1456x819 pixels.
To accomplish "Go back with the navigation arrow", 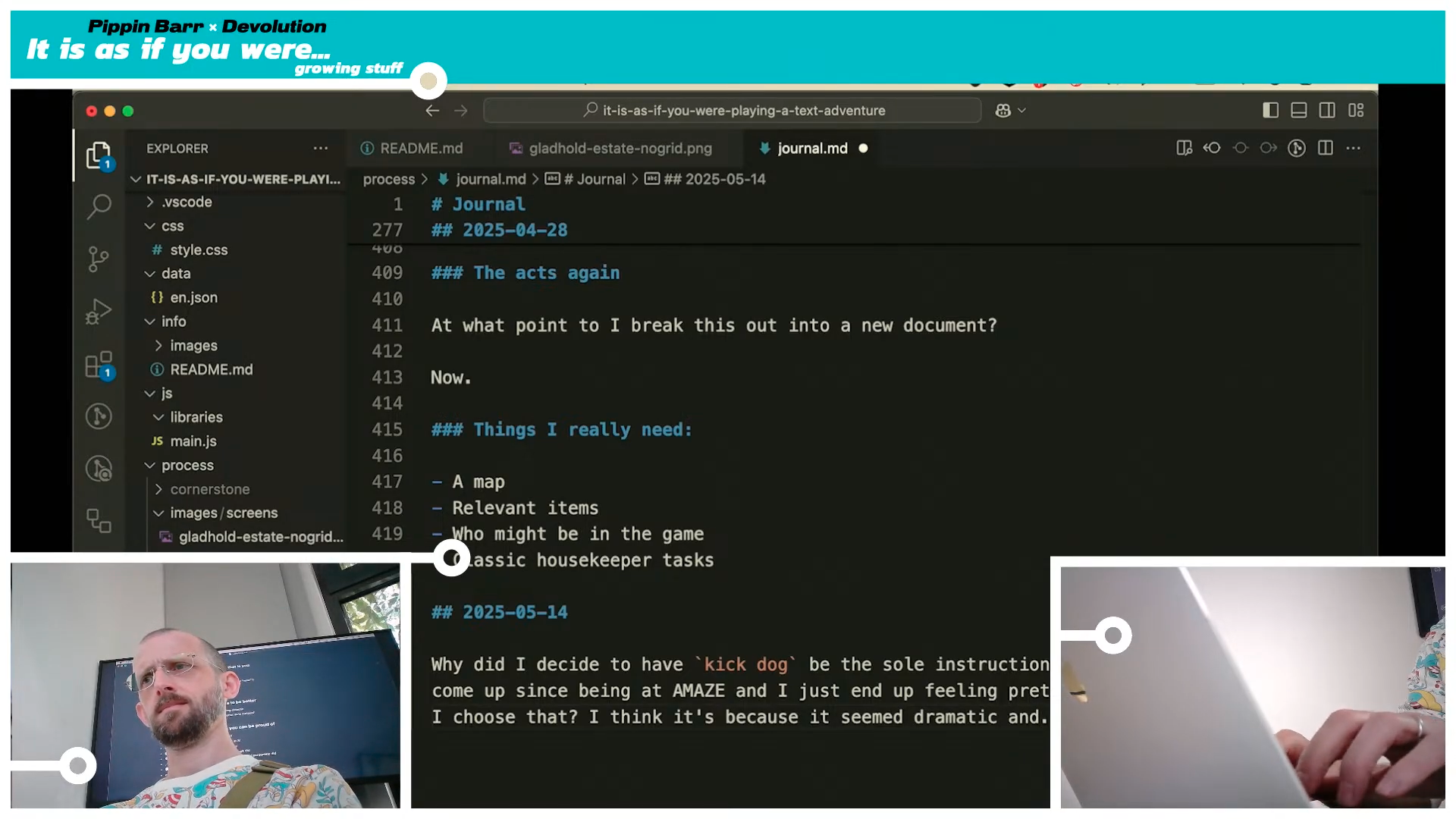I will point(432,111).
